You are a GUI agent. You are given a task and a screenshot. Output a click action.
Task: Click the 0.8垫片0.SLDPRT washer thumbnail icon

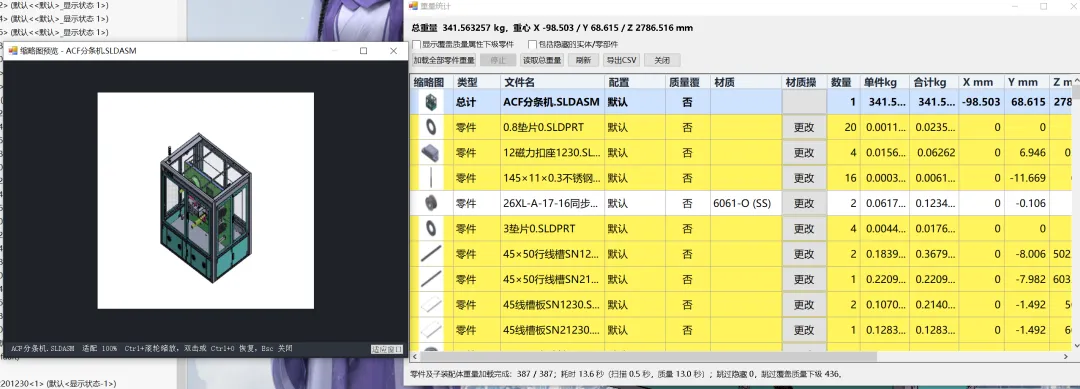[x=431, y=127]
